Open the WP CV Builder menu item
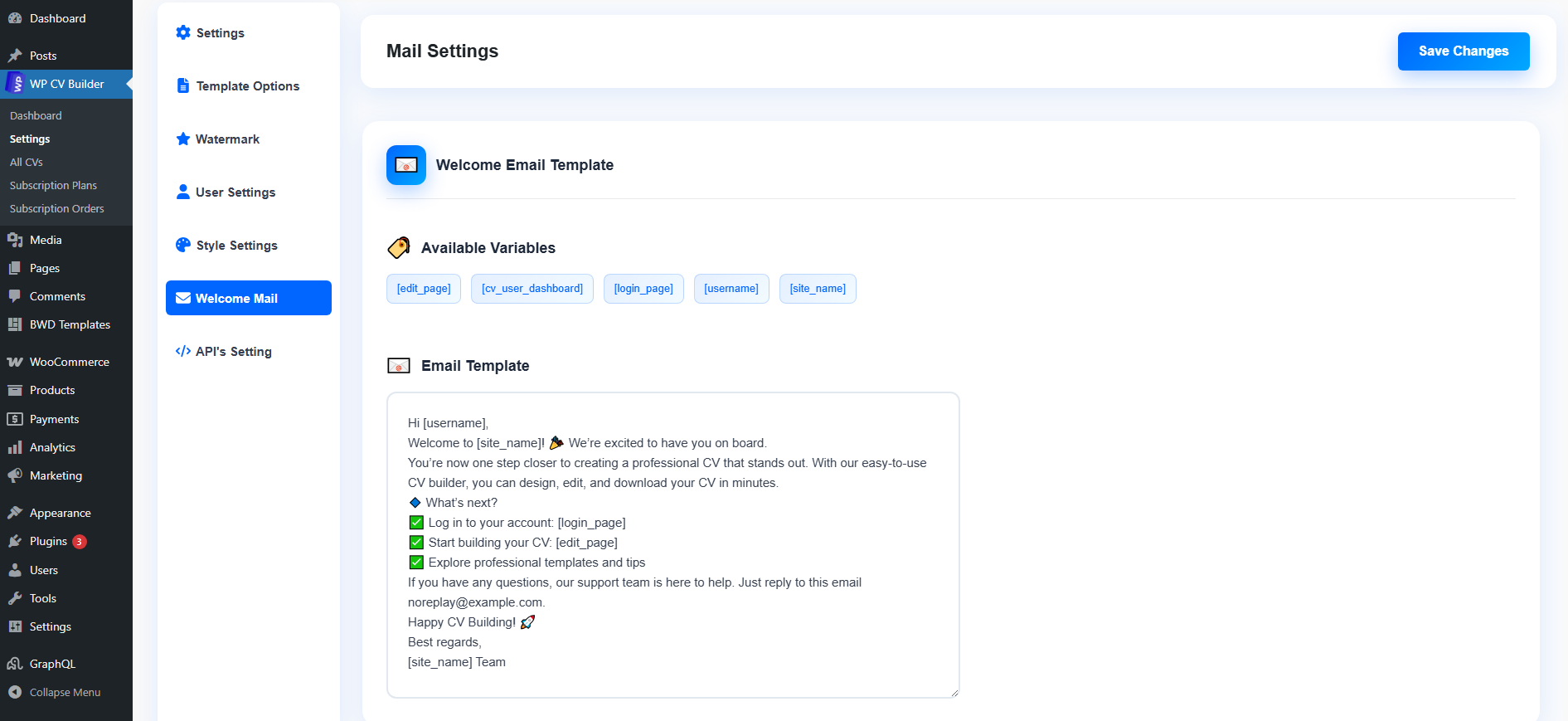 (66, 84)
